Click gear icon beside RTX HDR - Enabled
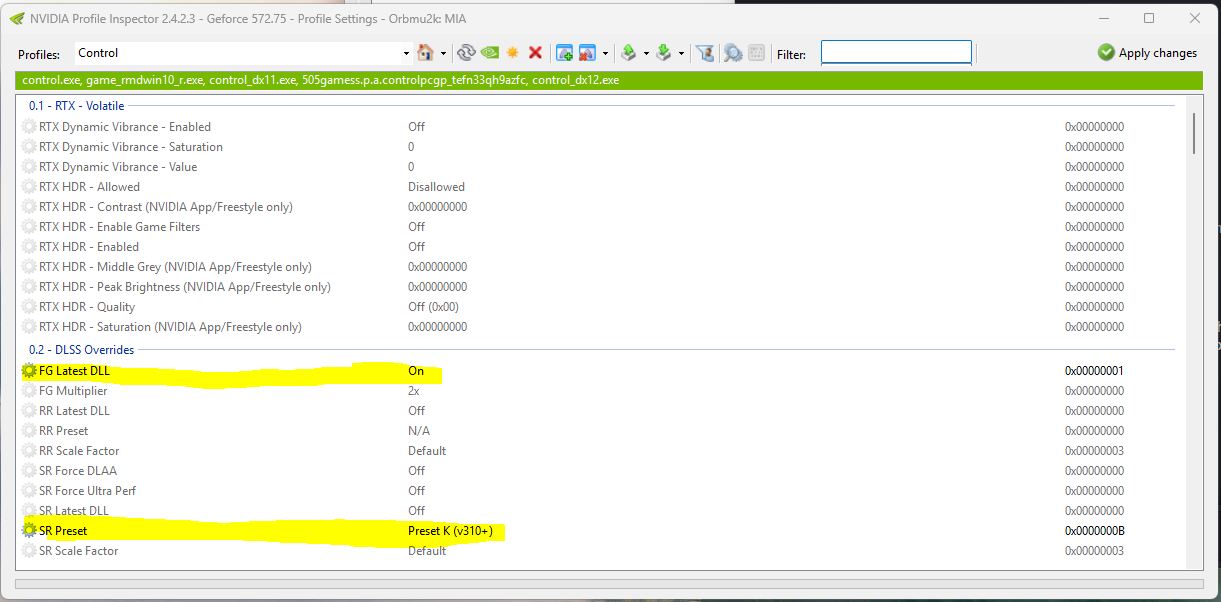The image size is (1221, 602). (x=29, y=247)
